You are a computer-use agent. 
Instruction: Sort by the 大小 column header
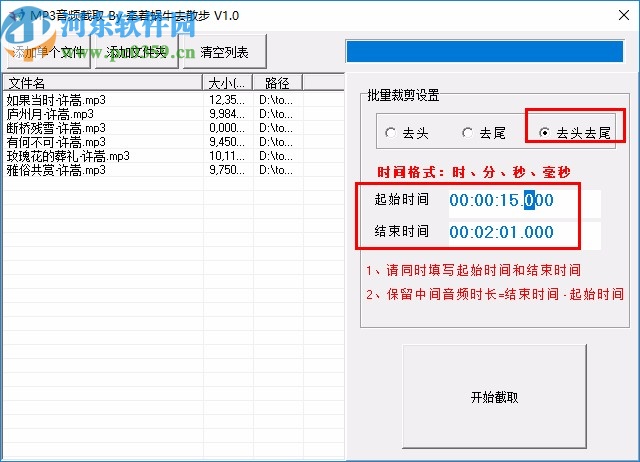click(227, 83)
